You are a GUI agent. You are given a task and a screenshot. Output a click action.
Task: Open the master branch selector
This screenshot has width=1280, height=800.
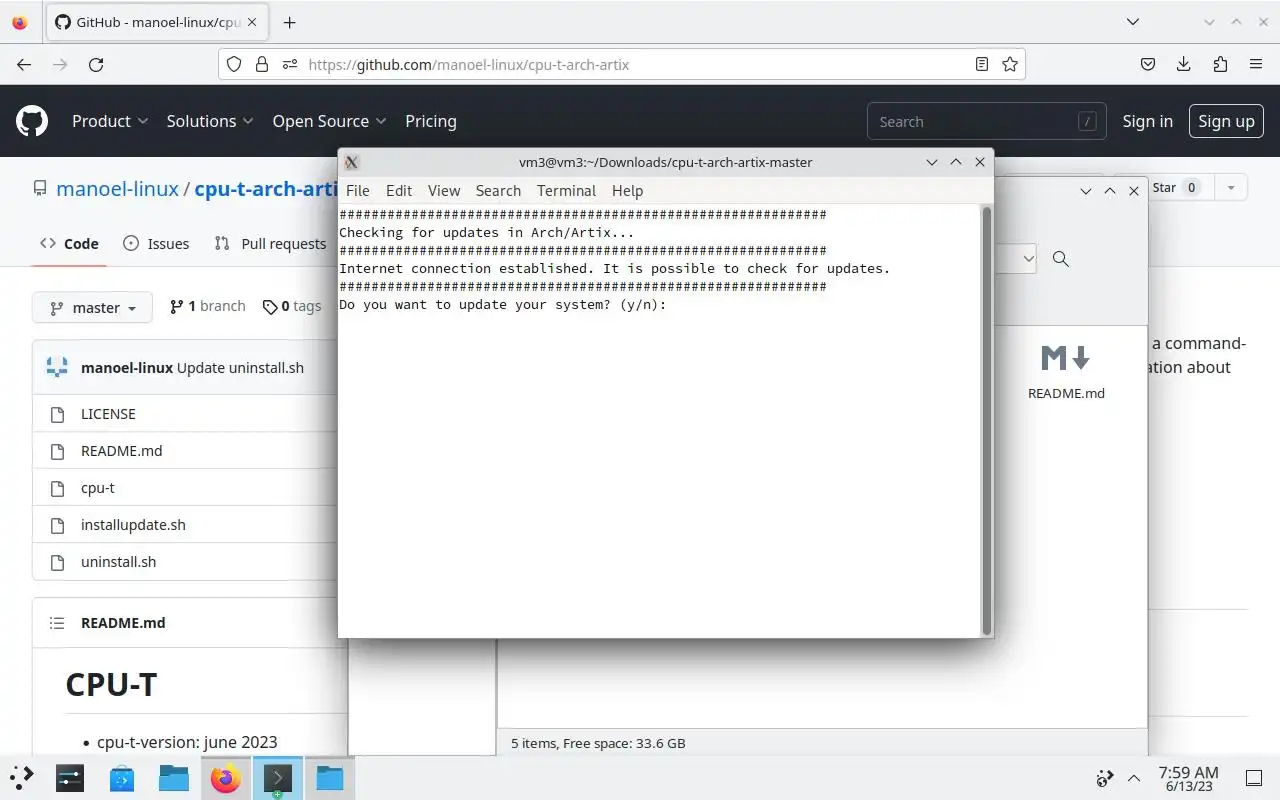[x=92, y=308]
